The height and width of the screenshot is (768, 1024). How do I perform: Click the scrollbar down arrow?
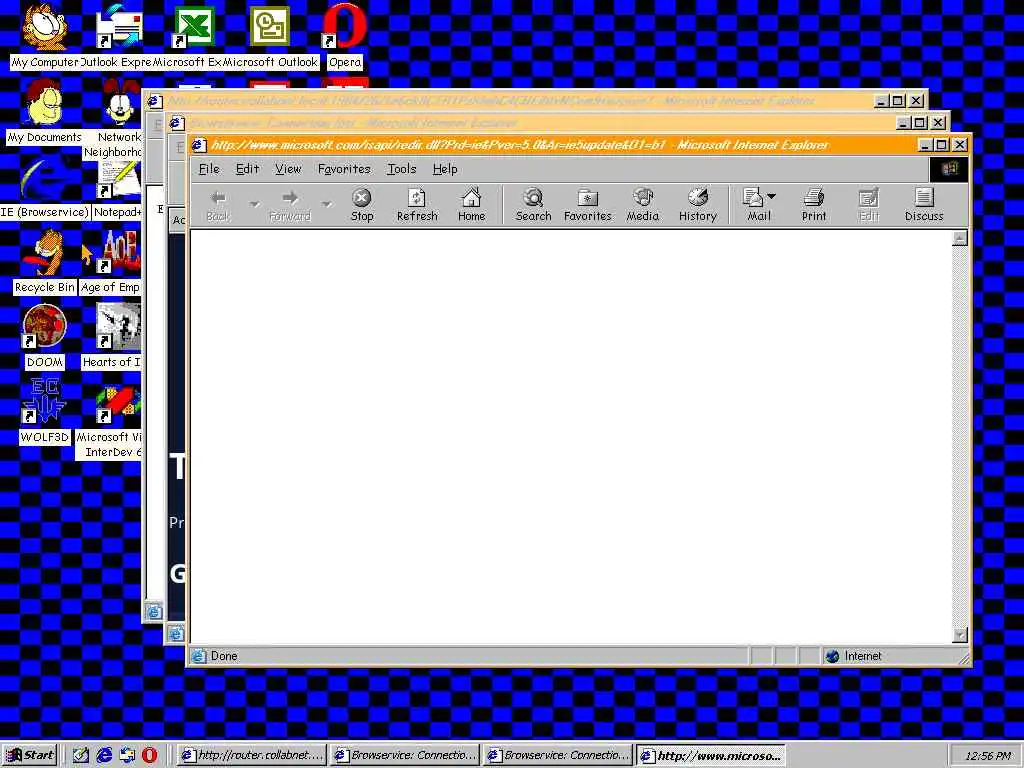959,635
